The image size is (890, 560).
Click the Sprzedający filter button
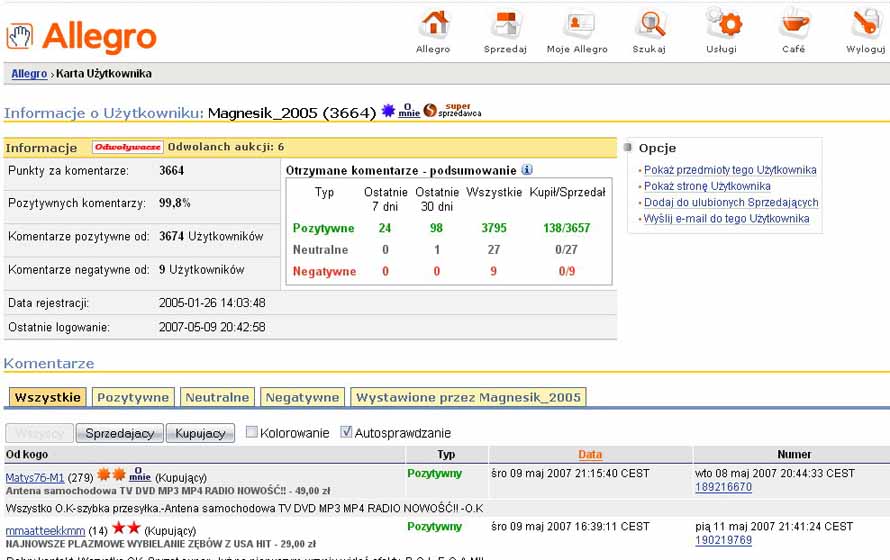point(120,433)
